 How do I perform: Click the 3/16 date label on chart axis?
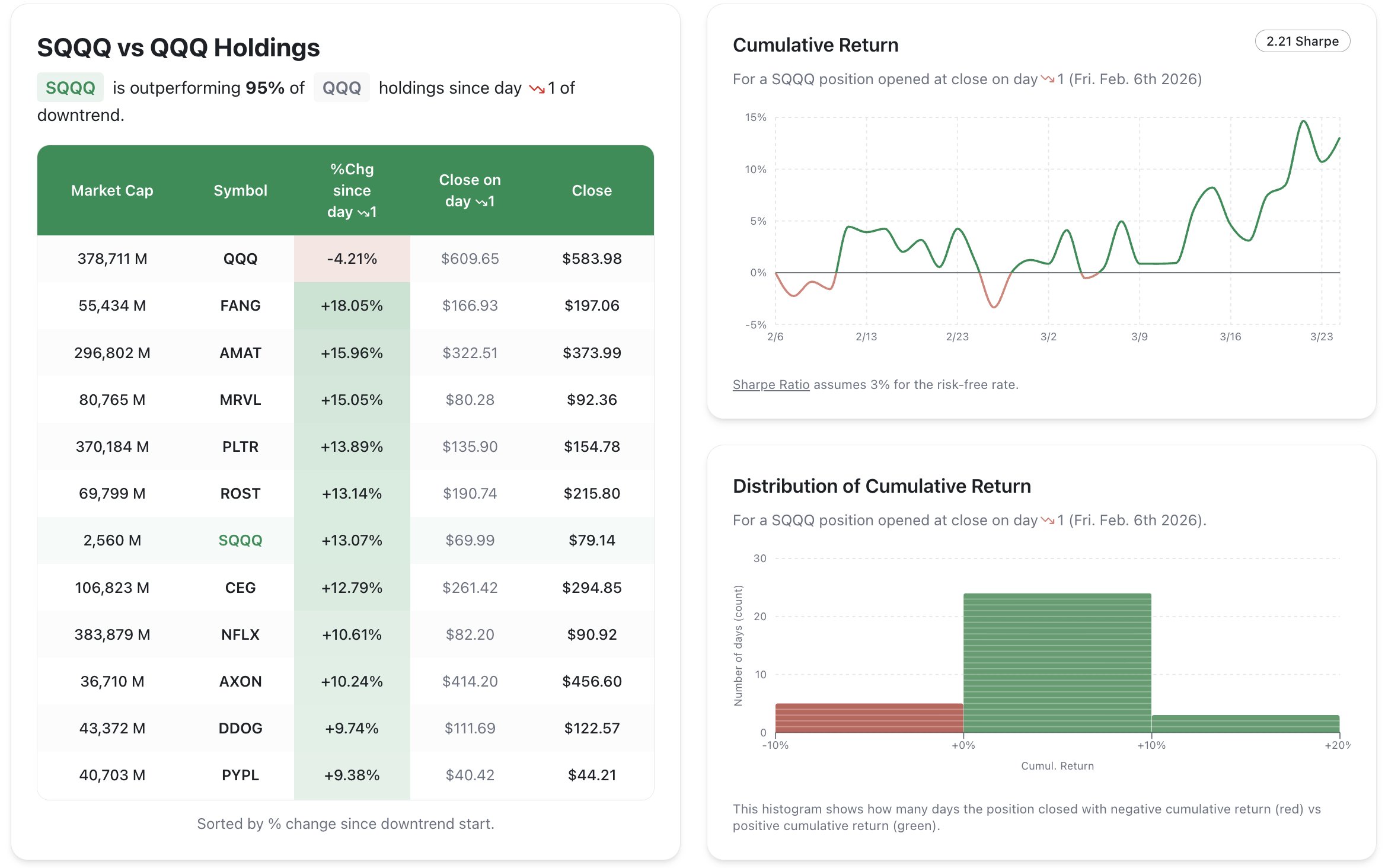pyautogui.click(x=1230, y=337)
